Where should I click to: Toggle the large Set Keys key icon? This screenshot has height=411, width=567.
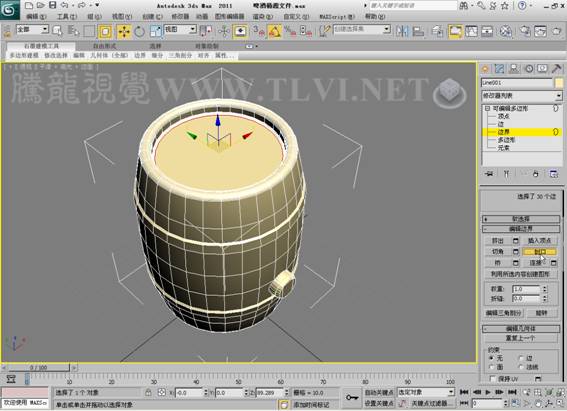coord(351,398)
